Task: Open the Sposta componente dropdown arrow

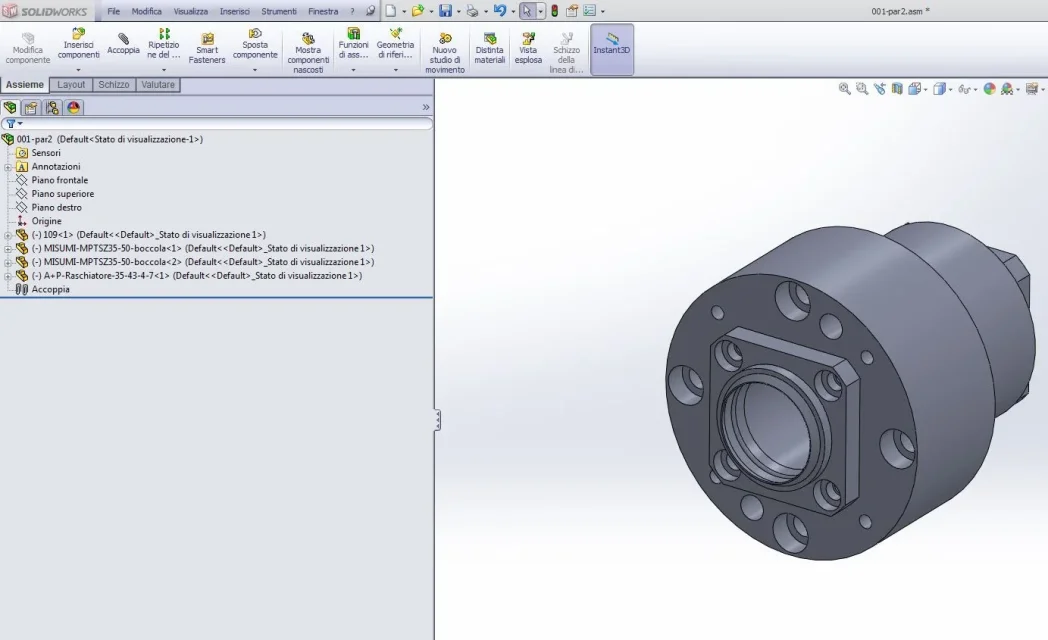Action: (x=255, y=70)
